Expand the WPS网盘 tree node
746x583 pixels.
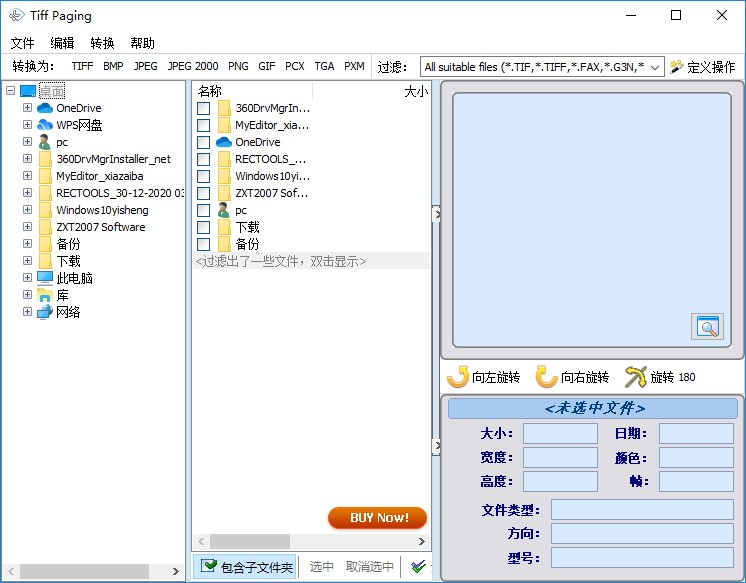point(27,125)
